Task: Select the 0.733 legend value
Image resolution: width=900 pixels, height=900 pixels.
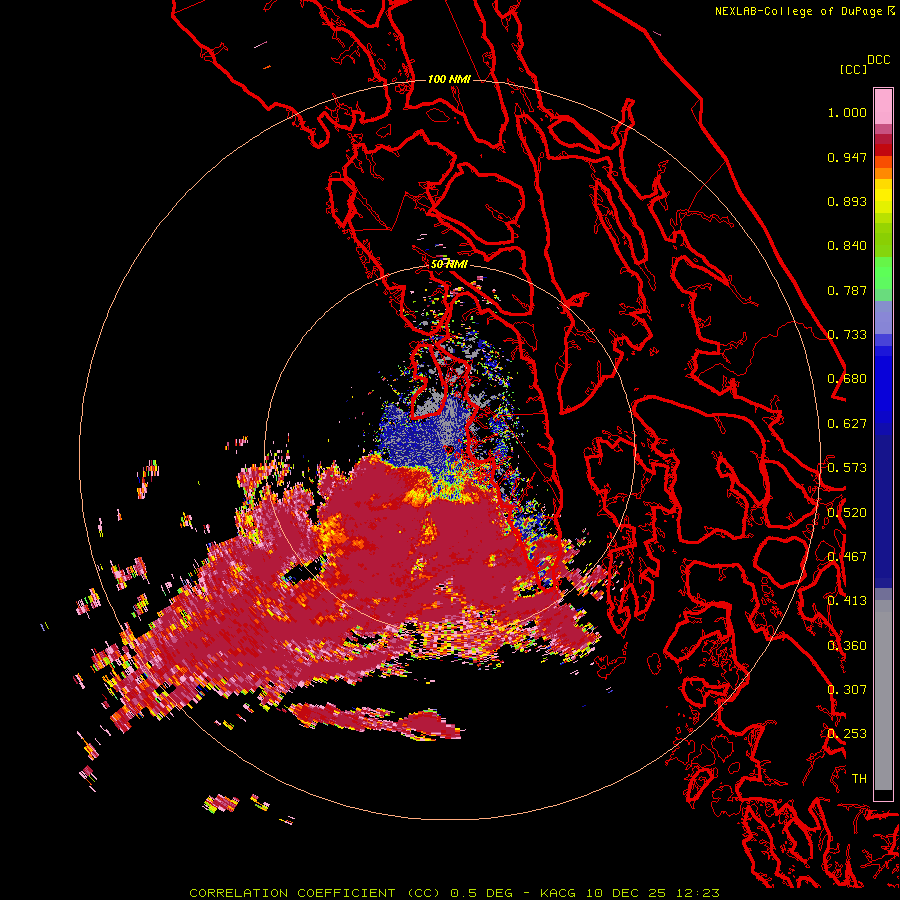Action: (x=847, y=335)
